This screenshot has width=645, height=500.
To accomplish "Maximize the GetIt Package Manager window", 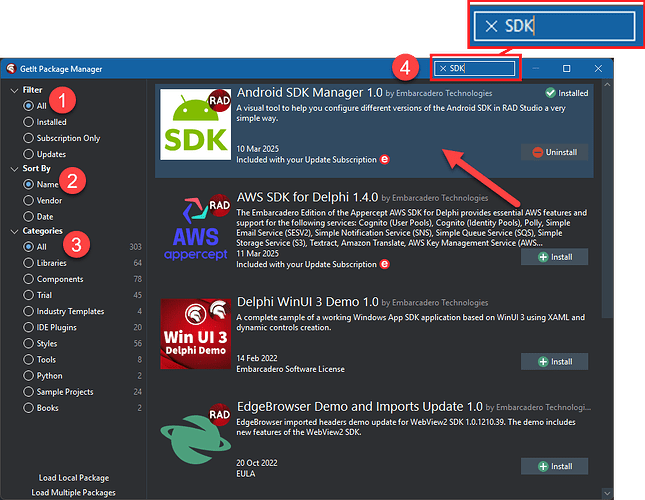I will 566,68.
